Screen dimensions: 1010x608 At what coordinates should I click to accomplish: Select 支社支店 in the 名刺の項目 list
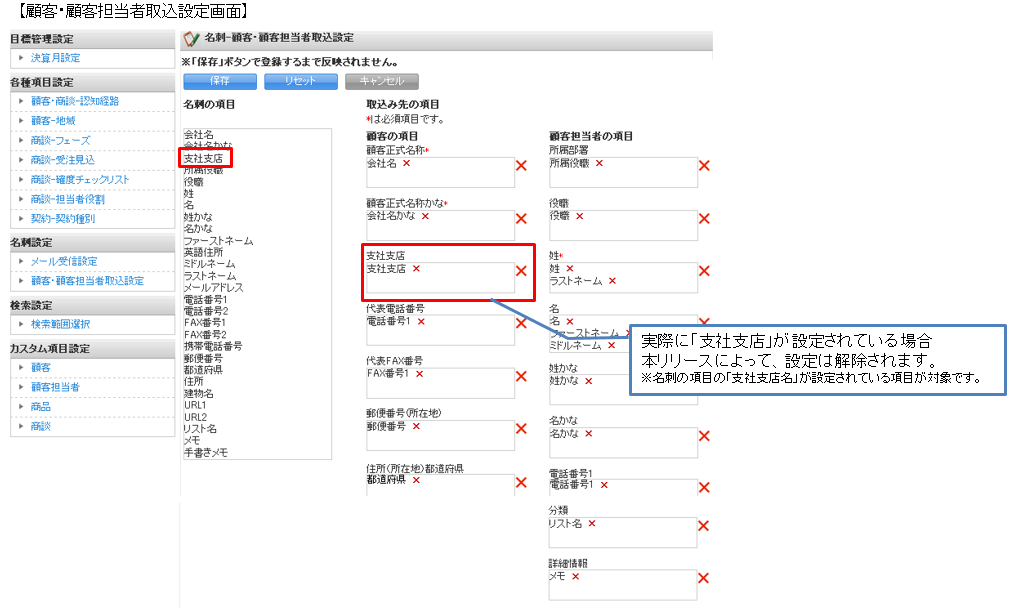(x=203, y=158)
